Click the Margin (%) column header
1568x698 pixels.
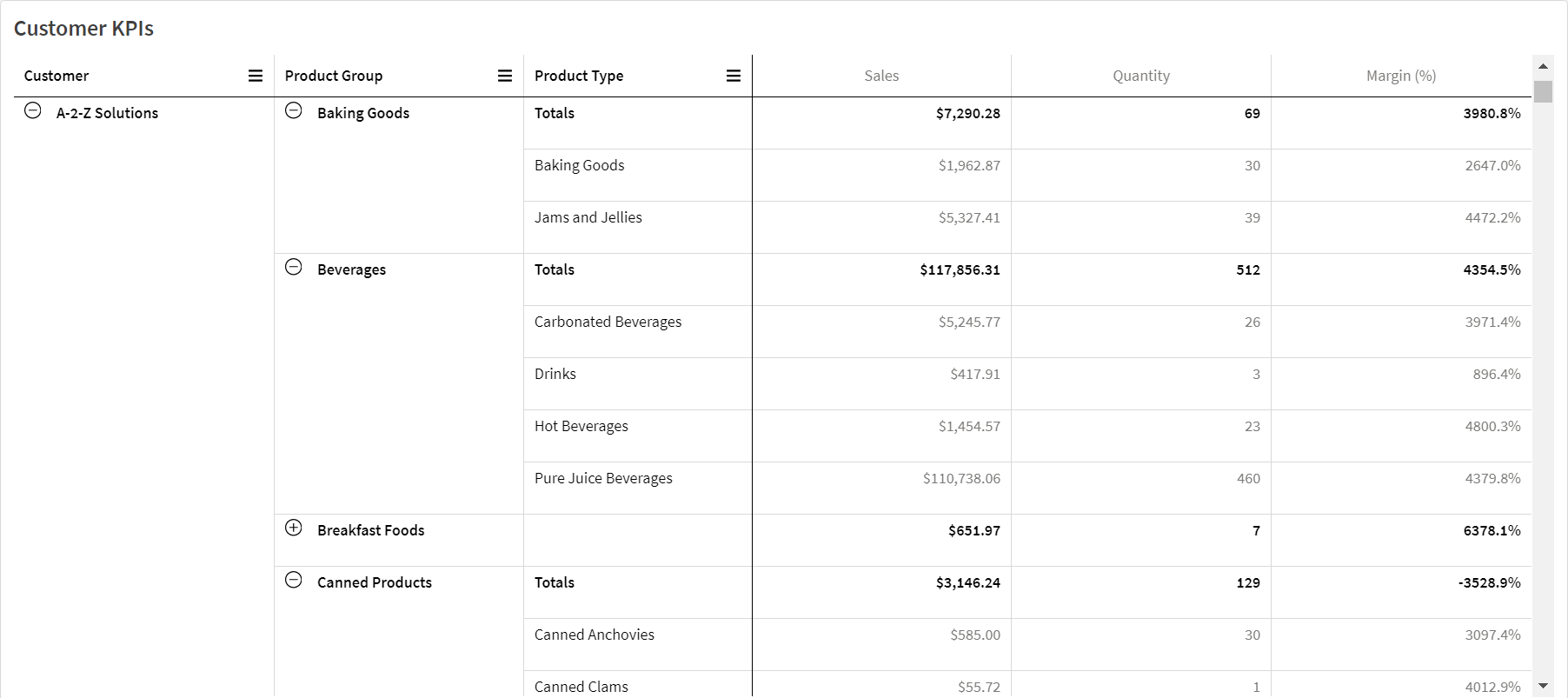point(1400,76)
